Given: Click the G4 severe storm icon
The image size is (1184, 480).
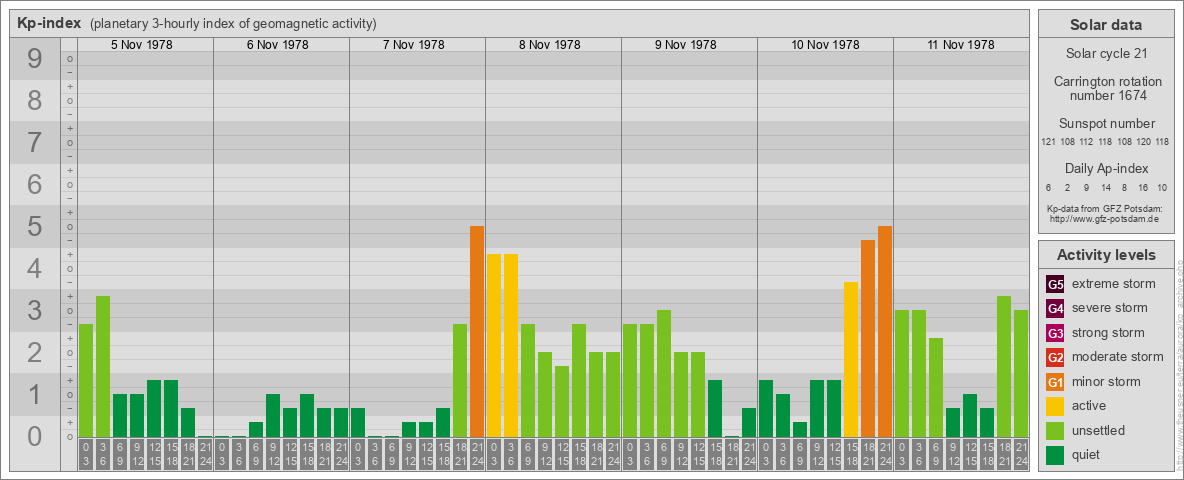Looking at the screenshot, I should pyautogui.click(x=1055, y=308).
